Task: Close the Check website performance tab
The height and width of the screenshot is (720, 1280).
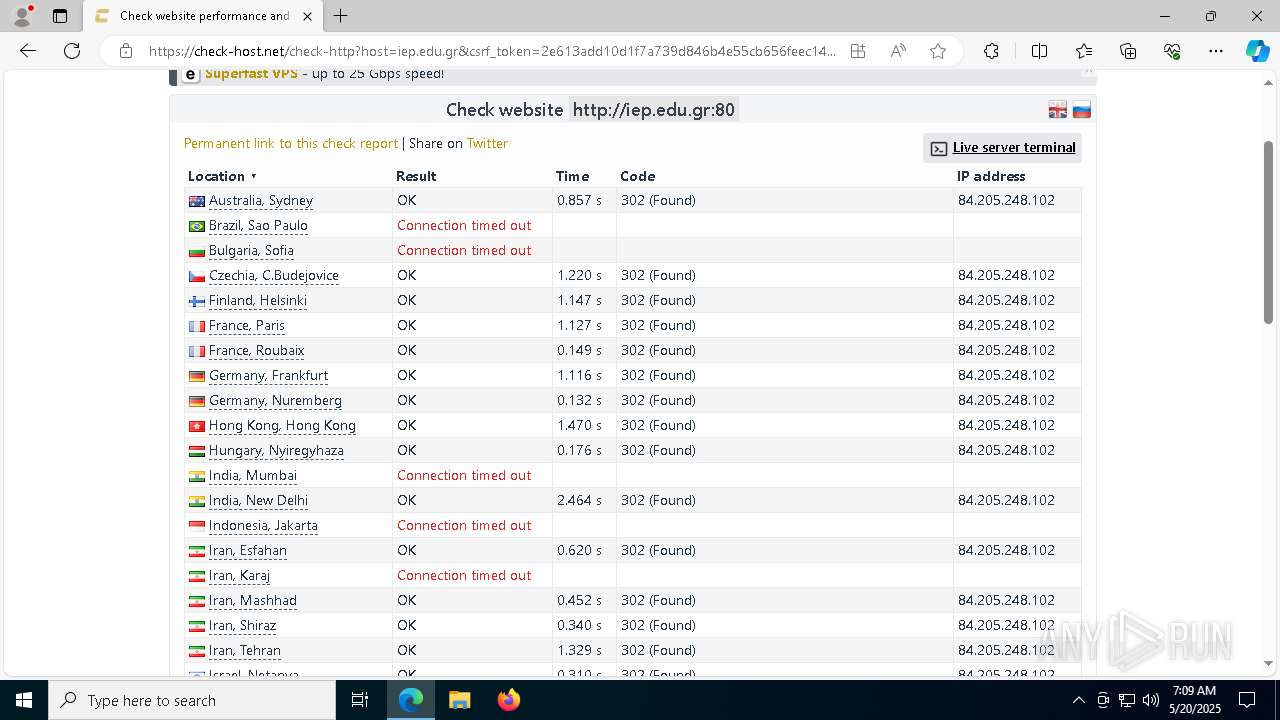Action: click(307, 16)
